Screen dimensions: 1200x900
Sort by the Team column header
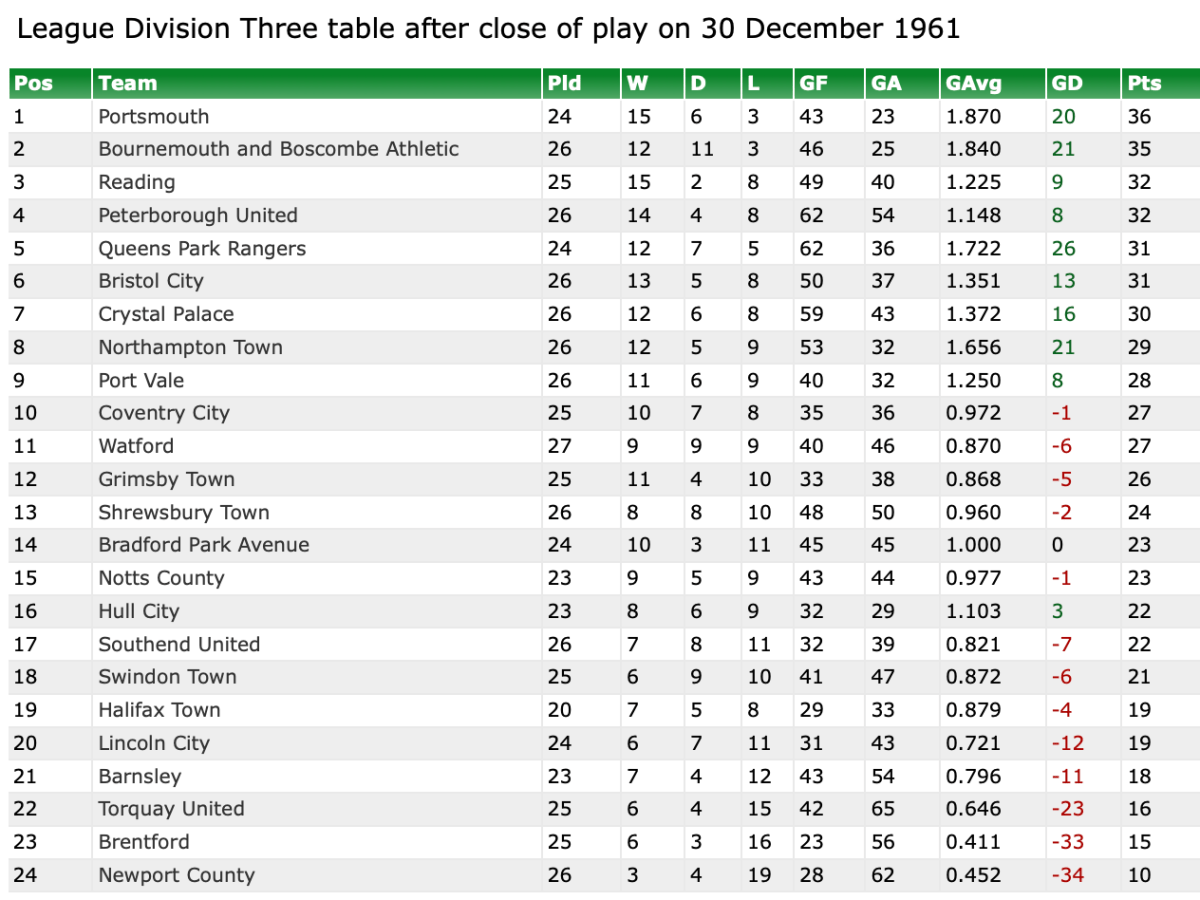click(x=127, y=84)
